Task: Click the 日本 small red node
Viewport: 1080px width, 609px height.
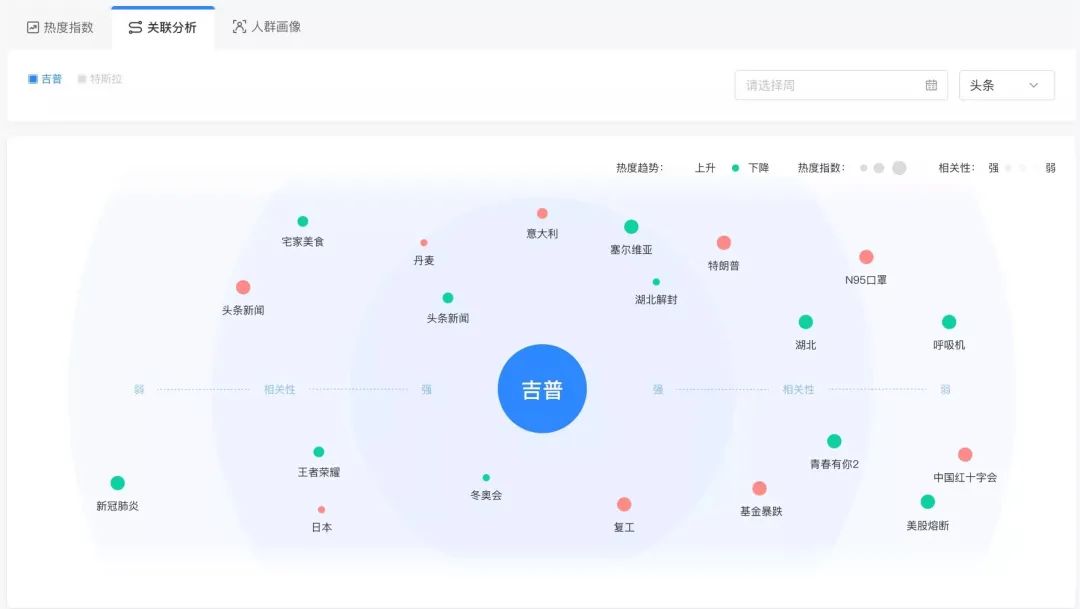Action: 321,510
